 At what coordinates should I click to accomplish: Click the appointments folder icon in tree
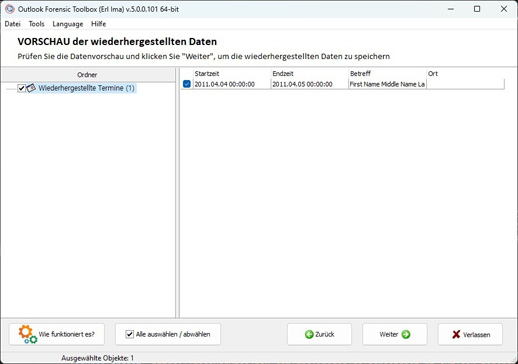point(31,88)
